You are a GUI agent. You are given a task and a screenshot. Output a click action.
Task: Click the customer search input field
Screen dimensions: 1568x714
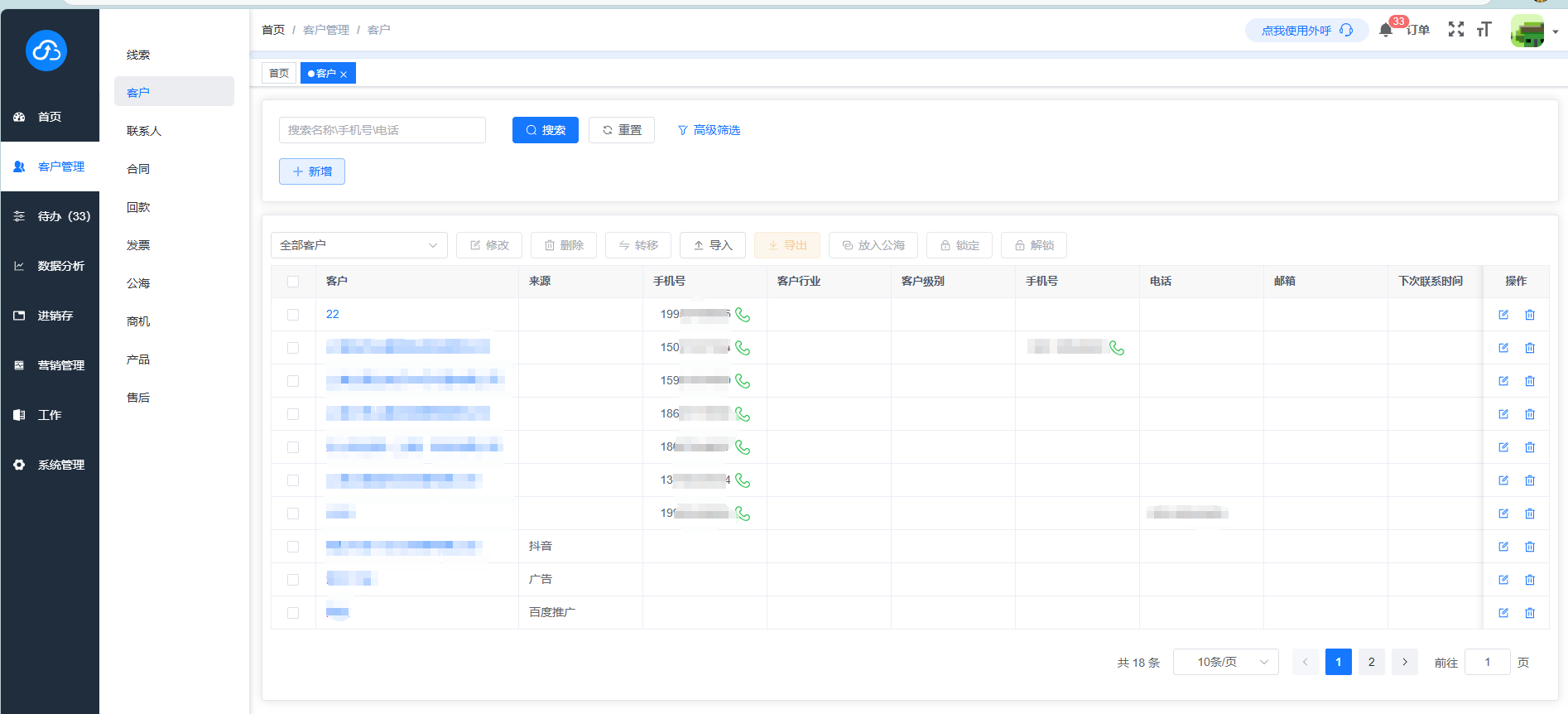click(382, 130)
